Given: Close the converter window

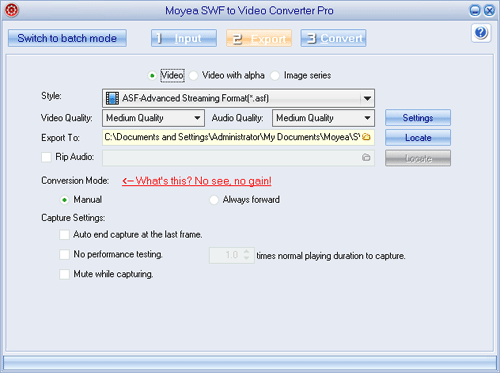Looking at the screenshot, I should (489, 11).
